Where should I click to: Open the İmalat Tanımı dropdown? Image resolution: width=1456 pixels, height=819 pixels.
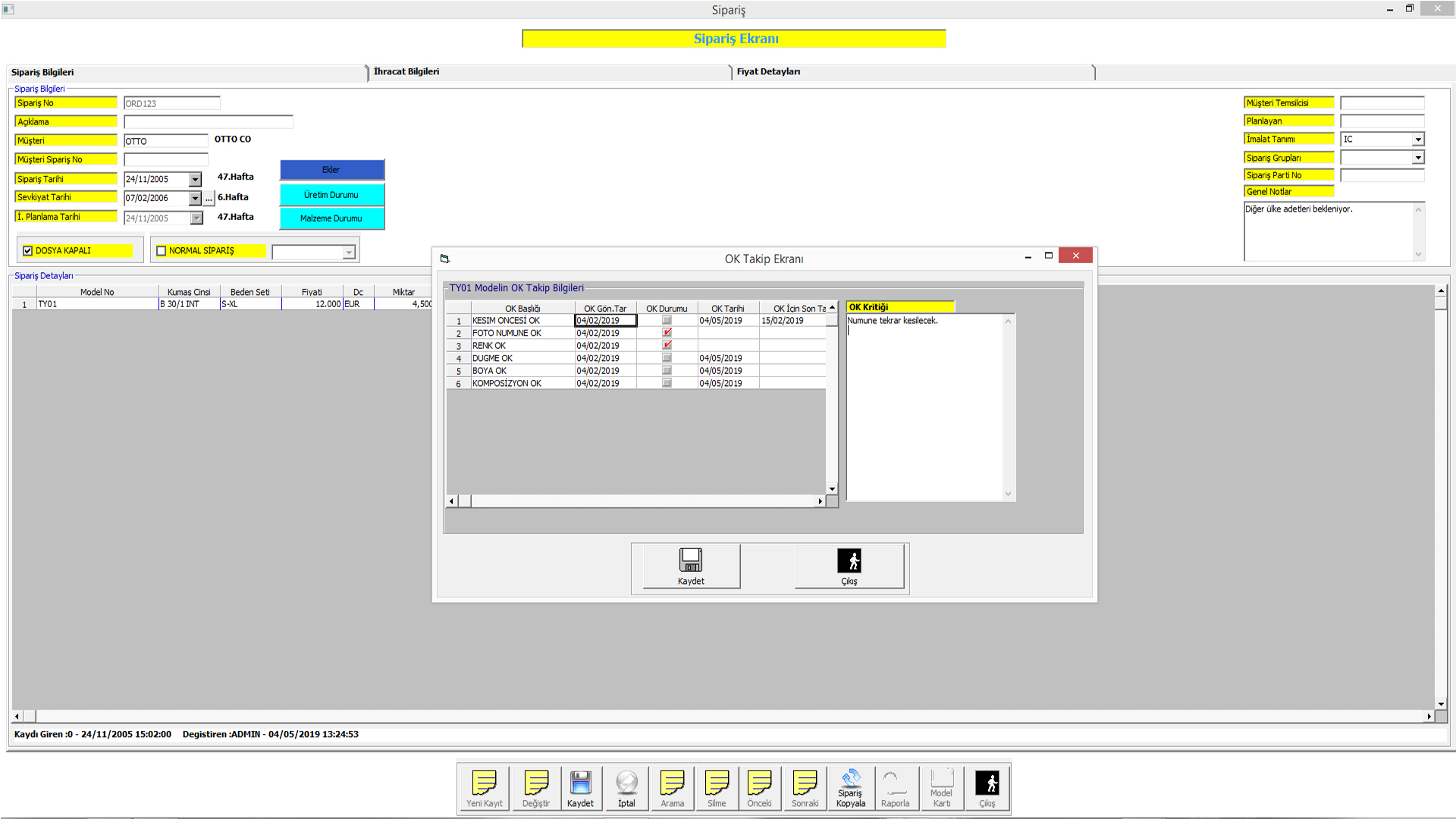[1417, 140]
